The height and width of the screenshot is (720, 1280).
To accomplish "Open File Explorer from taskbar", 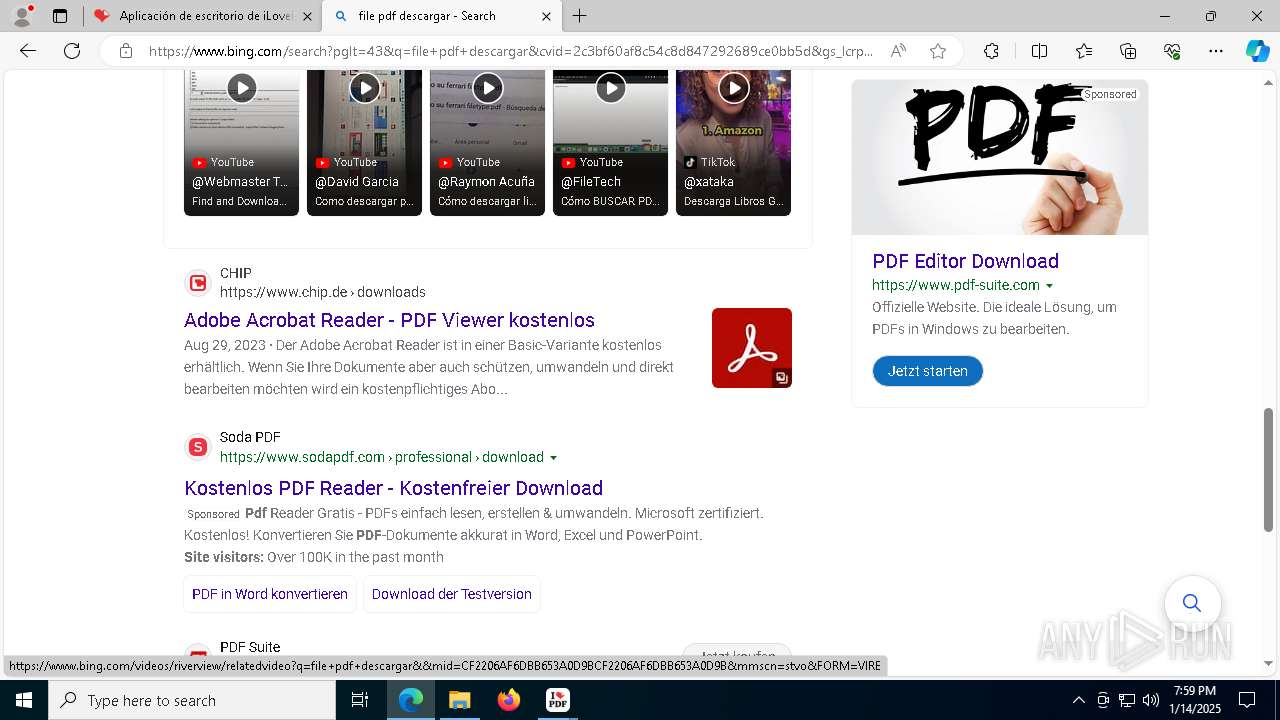I will pos(459,700).
